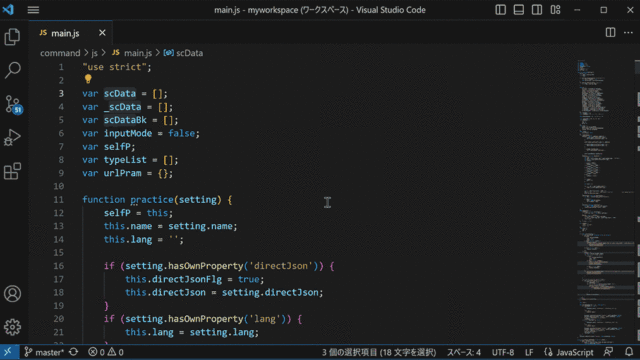This screenshot has height=360, width=640.
Task: Open Source Control view with badge
Action: [x=13, y=104]
